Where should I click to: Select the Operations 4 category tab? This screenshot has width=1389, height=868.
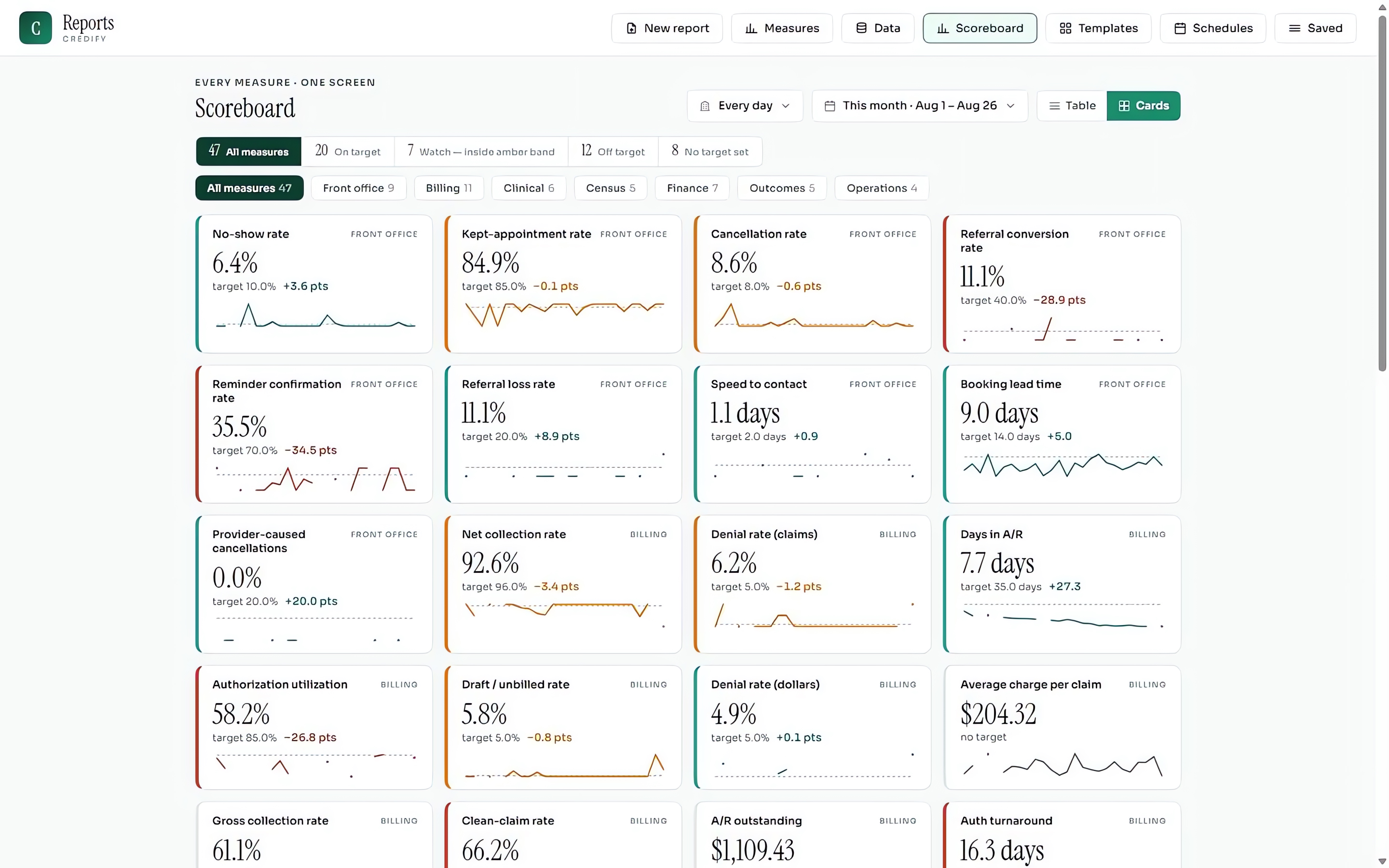coord(882,188)
